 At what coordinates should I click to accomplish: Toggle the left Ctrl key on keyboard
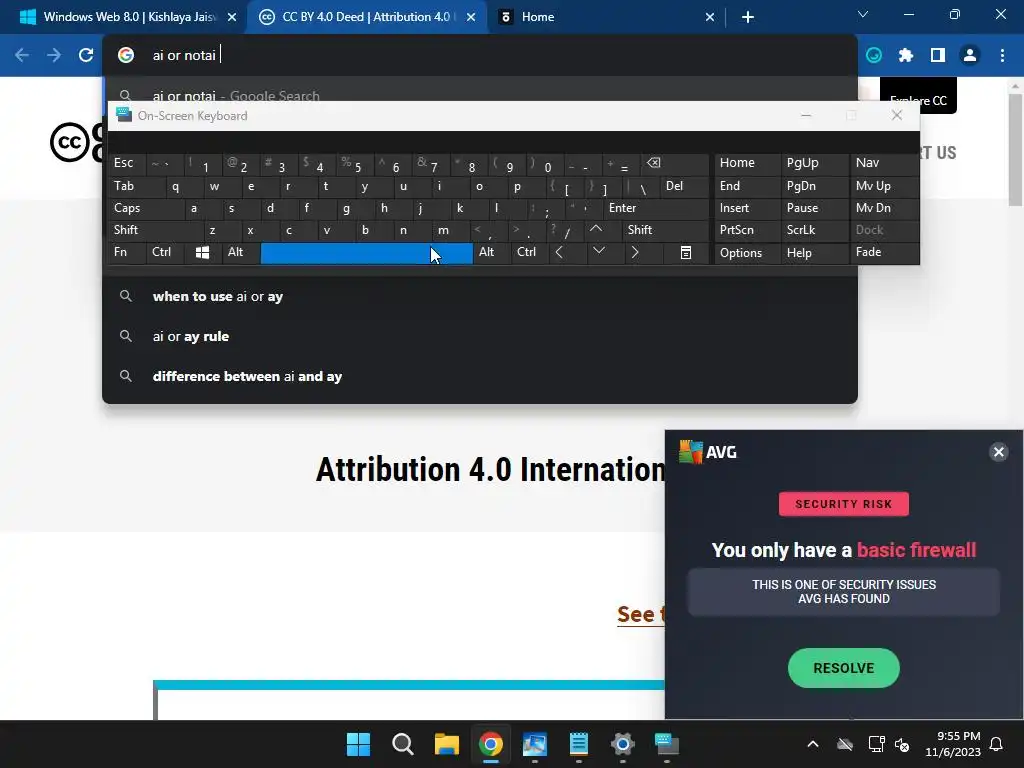coord(165,253)
